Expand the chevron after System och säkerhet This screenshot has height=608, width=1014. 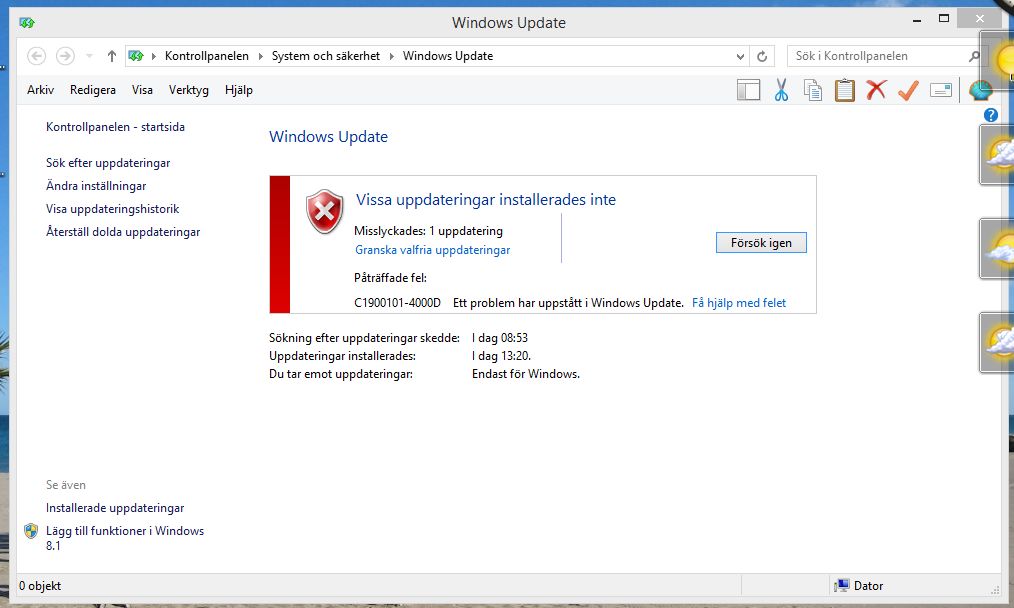pos(391,56)
